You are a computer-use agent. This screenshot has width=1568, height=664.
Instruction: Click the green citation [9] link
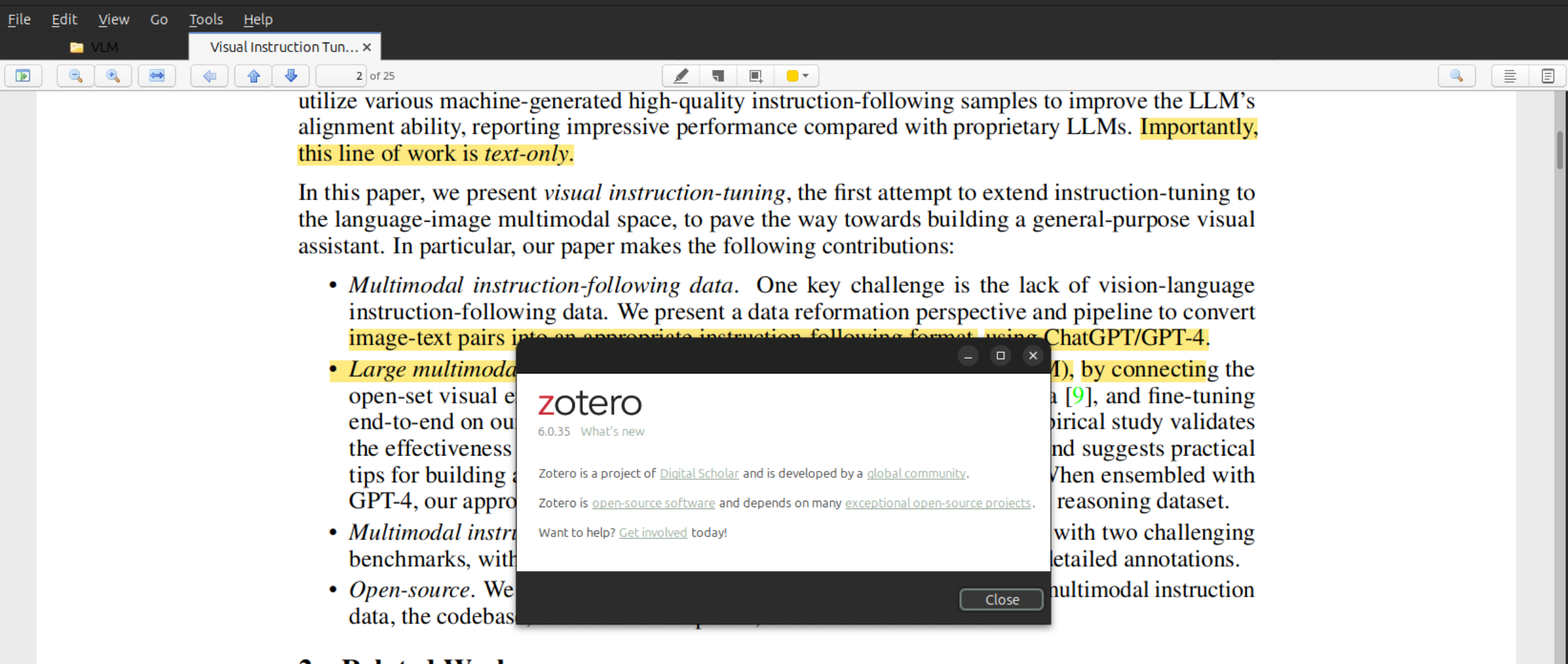1078,396
